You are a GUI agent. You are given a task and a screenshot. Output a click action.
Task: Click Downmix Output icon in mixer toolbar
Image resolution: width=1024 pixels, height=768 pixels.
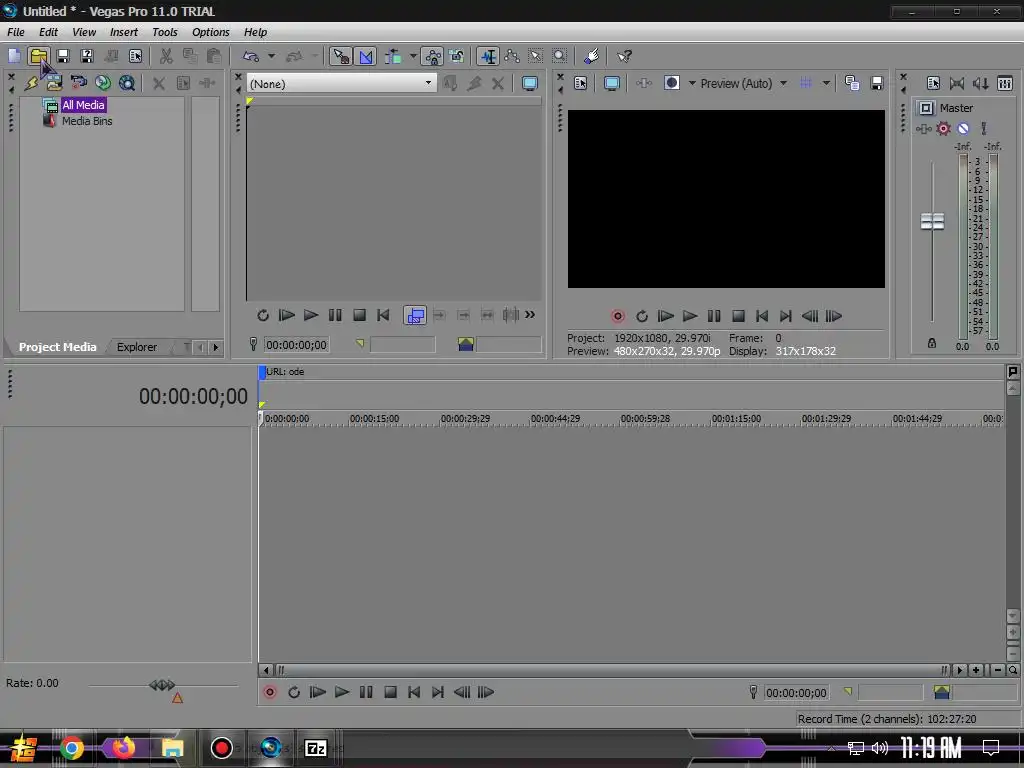coord(957,83)
